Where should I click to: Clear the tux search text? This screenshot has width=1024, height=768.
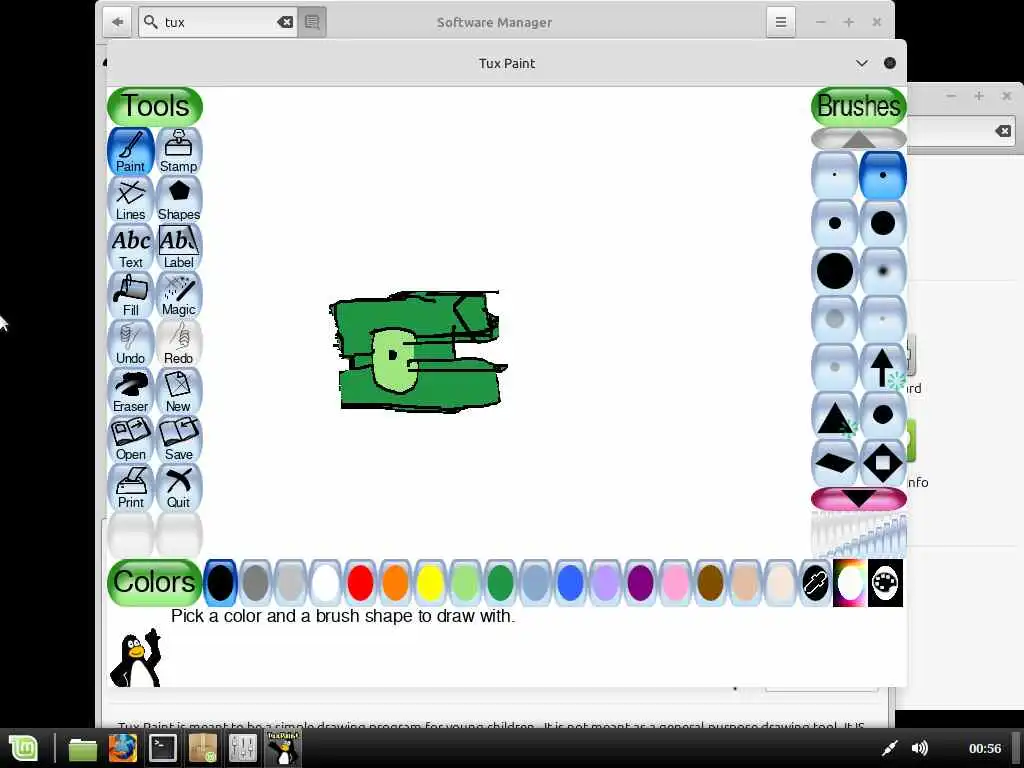(x=285, y=22)
